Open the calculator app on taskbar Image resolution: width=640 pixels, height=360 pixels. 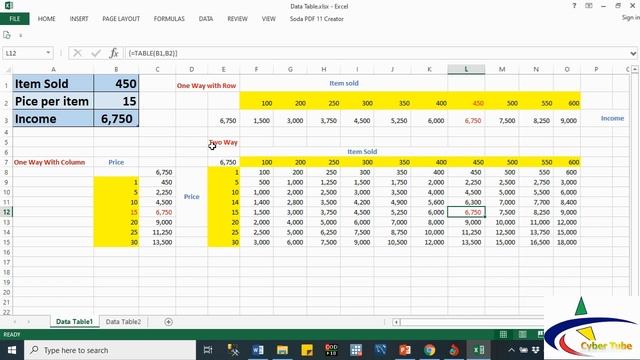coord(356,350)
